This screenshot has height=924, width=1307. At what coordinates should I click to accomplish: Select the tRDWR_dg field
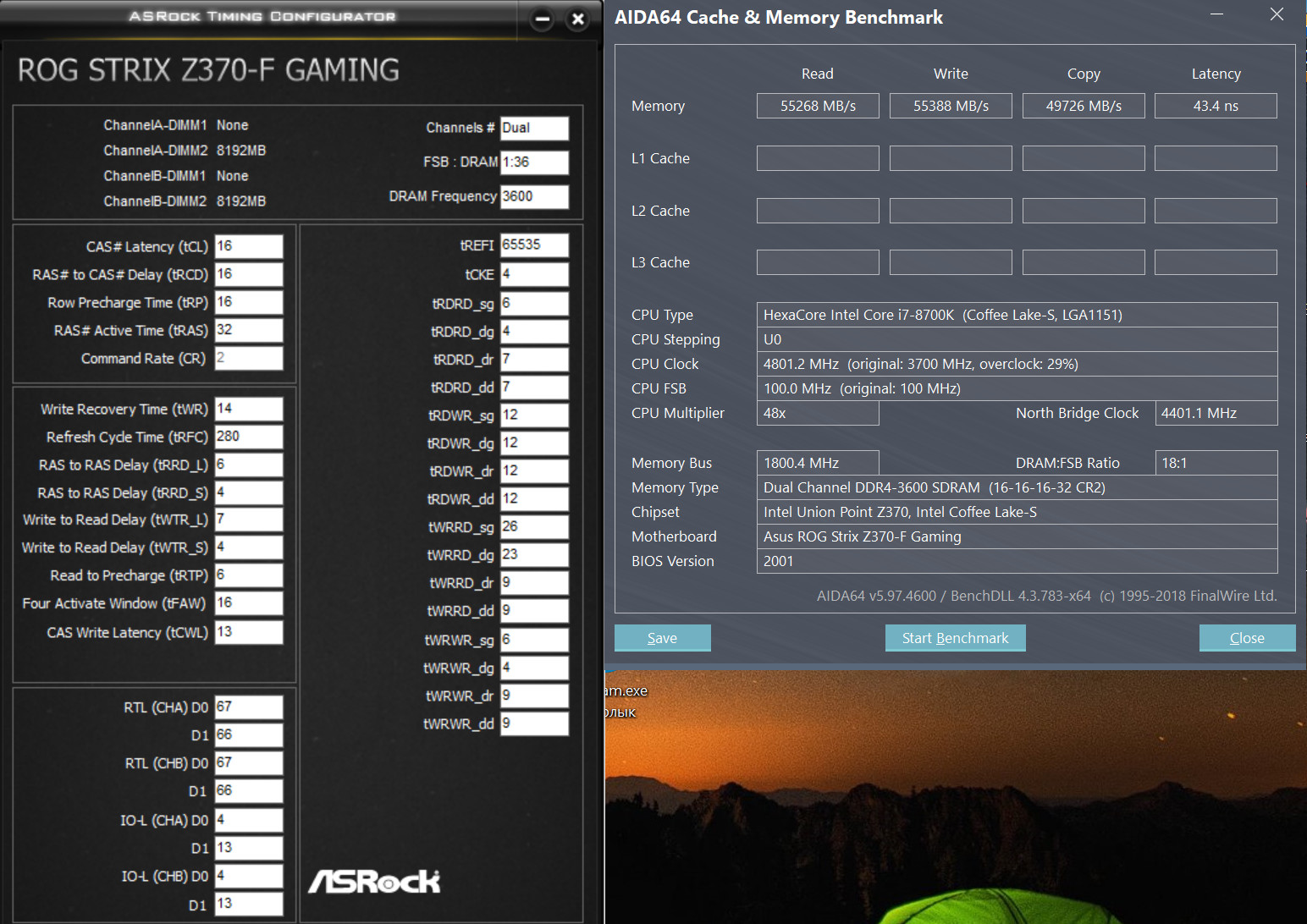tap(534, 443)
